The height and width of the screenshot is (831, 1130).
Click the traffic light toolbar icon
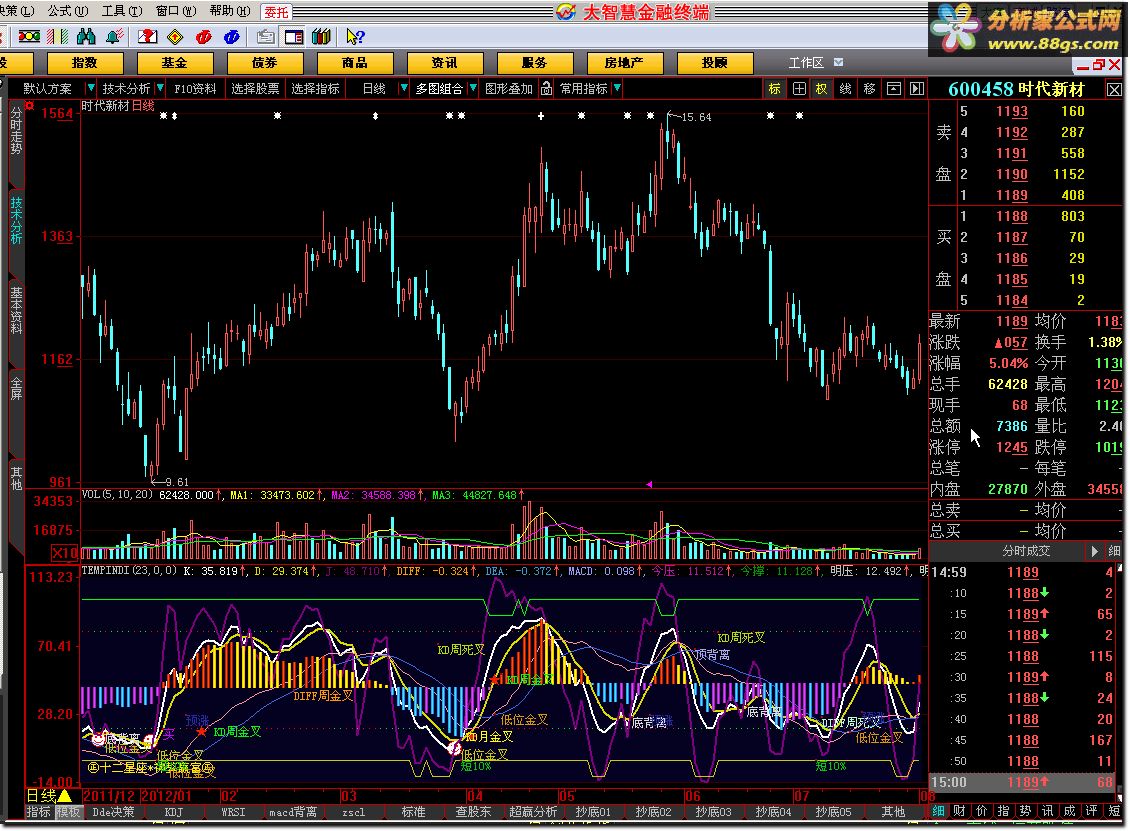29,36
